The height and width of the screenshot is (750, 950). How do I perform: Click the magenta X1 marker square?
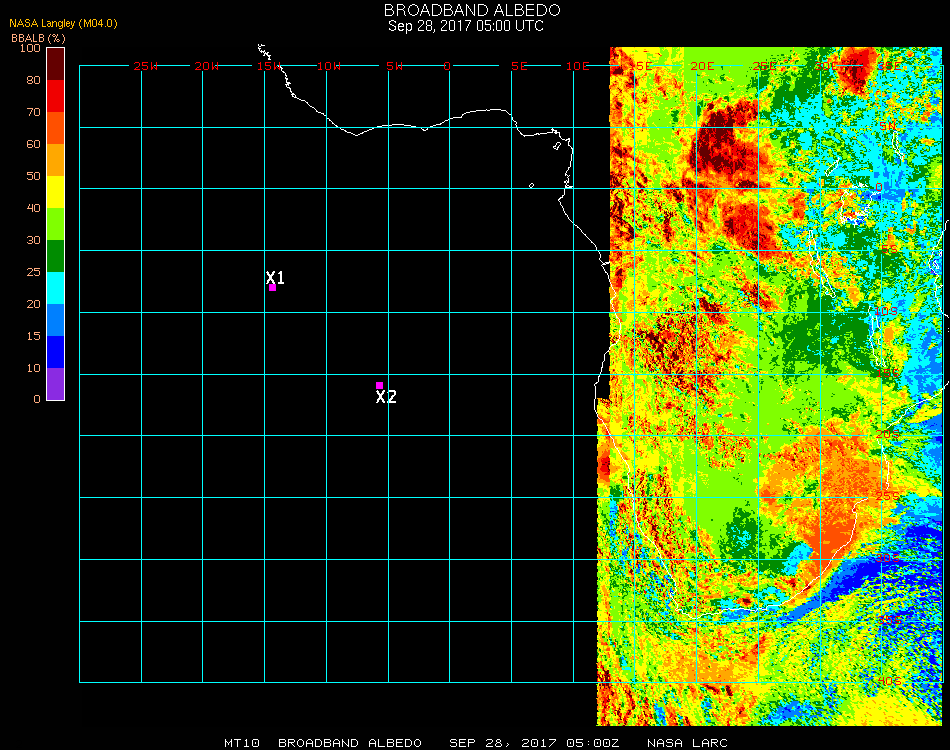pos(272,288)
